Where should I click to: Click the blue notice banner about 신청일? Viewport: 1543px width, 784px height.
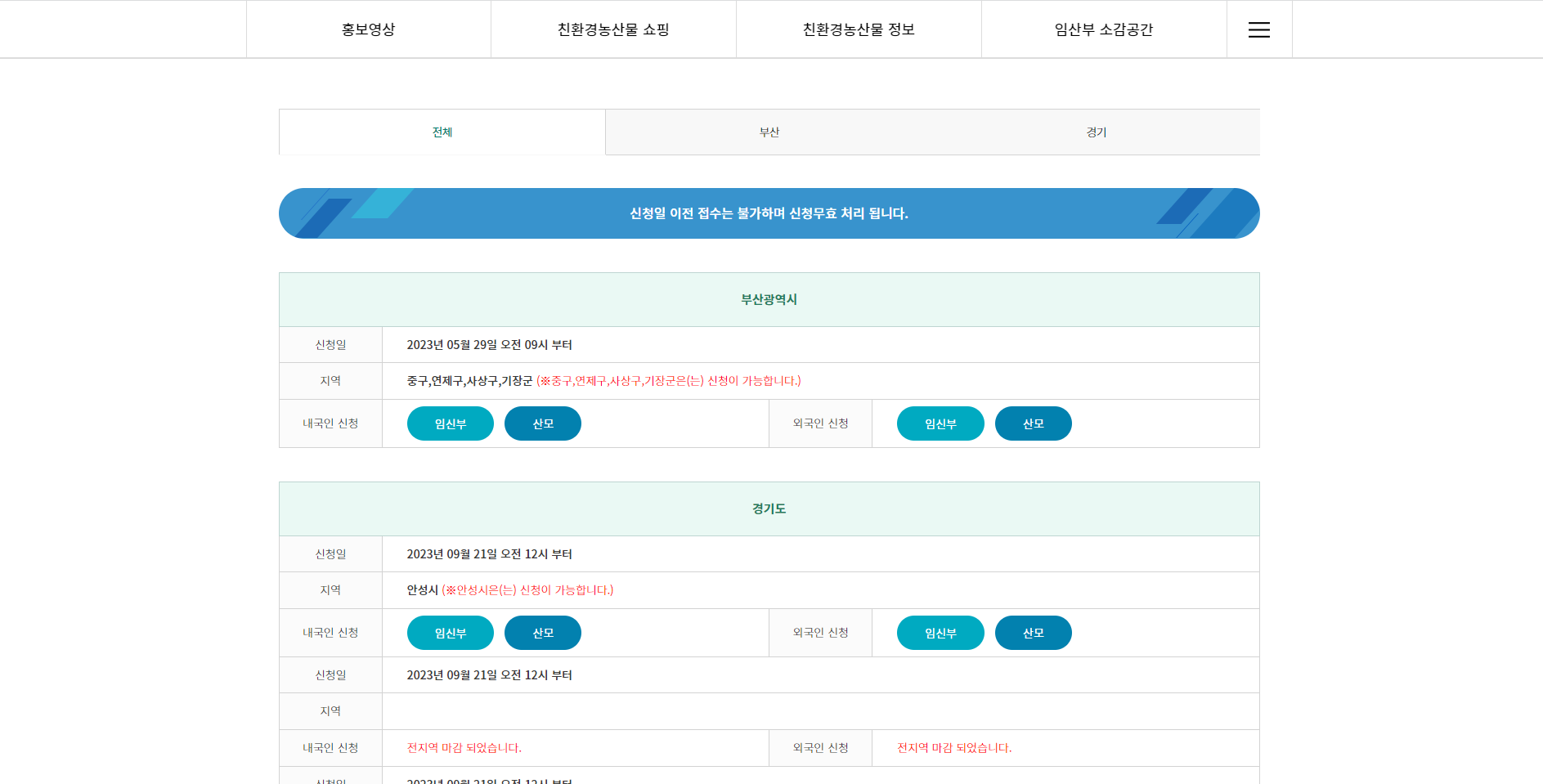769,213
